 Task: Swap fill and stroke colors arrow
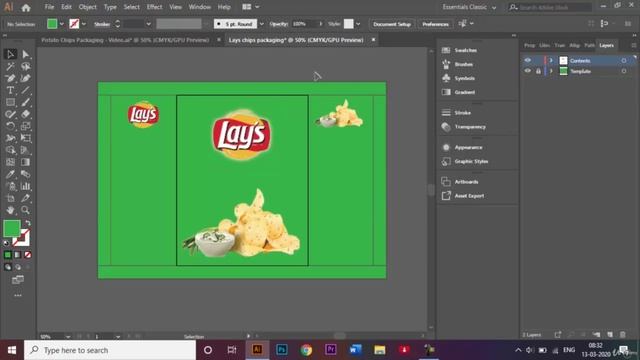(x=28, y=223)
